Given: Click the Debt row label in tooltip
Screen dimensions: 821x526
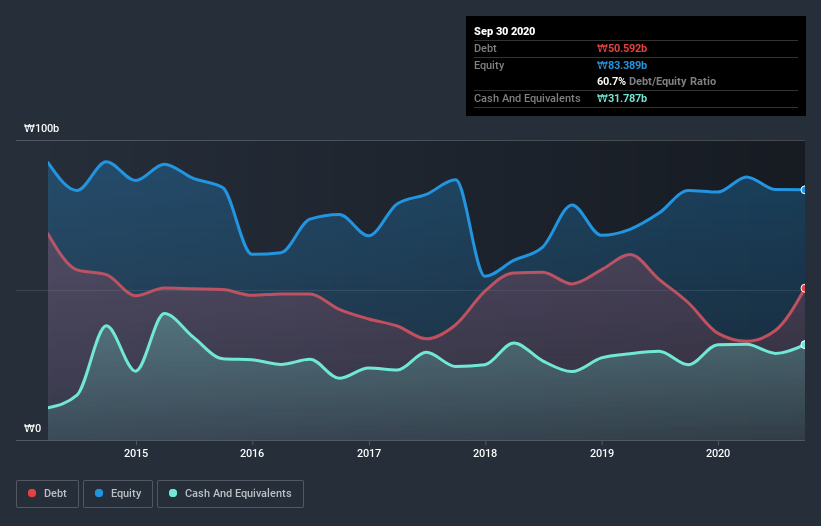Looking at the screenshot, I should (485, 48).
